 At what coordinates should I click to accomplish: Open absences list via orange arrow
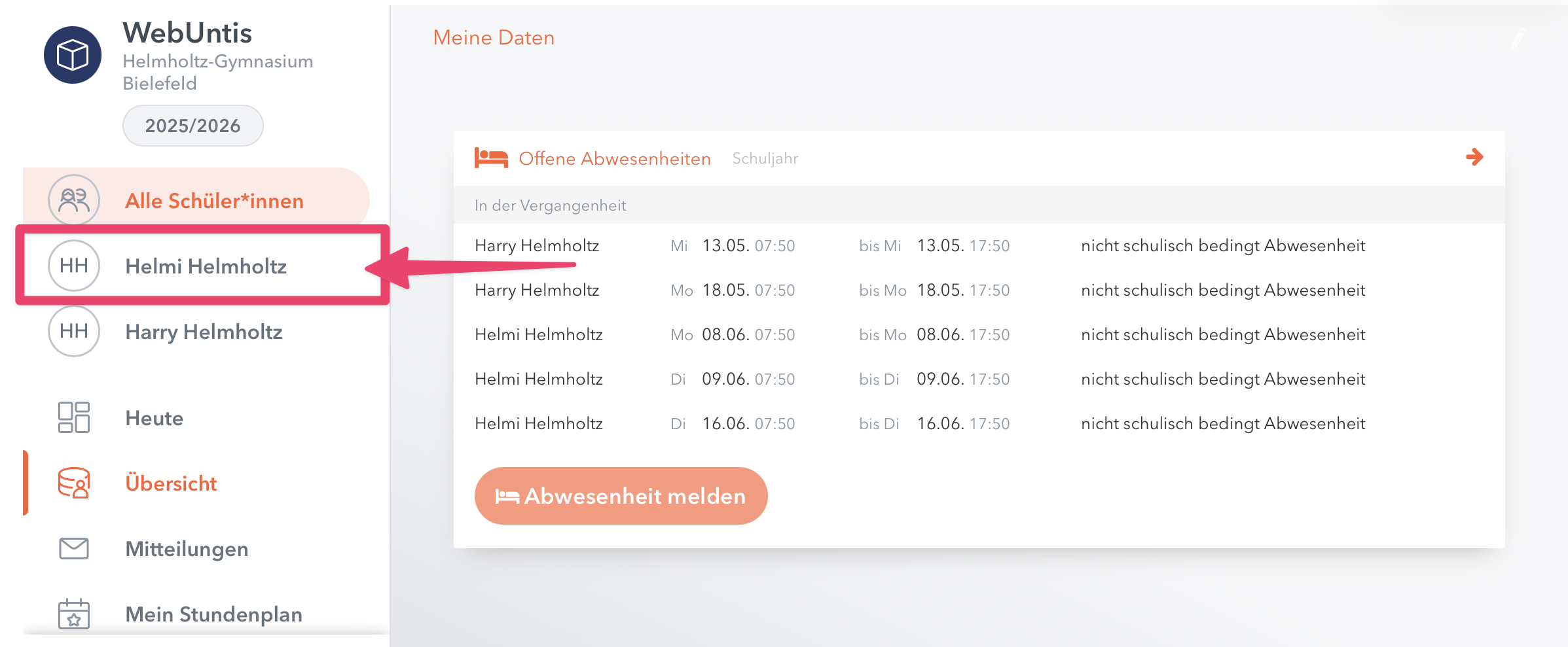click(x=1474, y=157)
